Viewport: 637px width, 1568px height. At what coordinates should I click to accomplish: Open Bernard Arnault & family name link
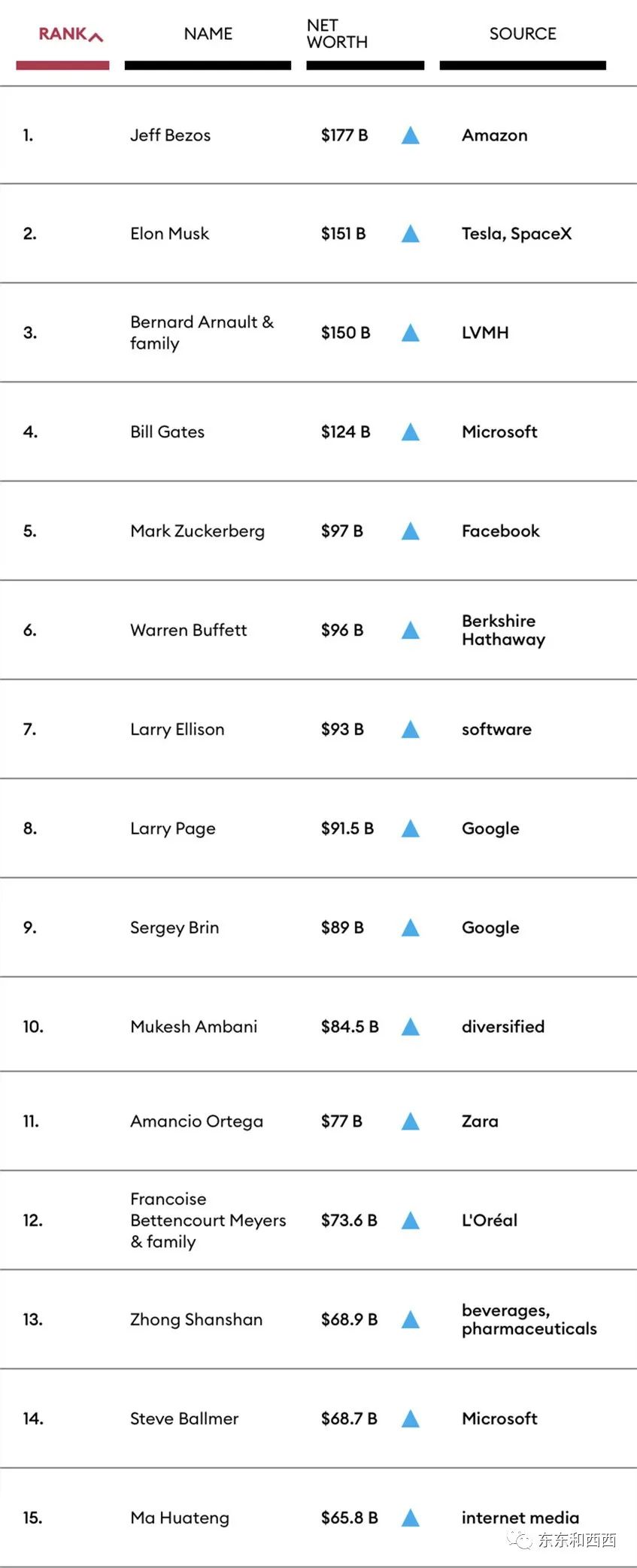(202, 333)
